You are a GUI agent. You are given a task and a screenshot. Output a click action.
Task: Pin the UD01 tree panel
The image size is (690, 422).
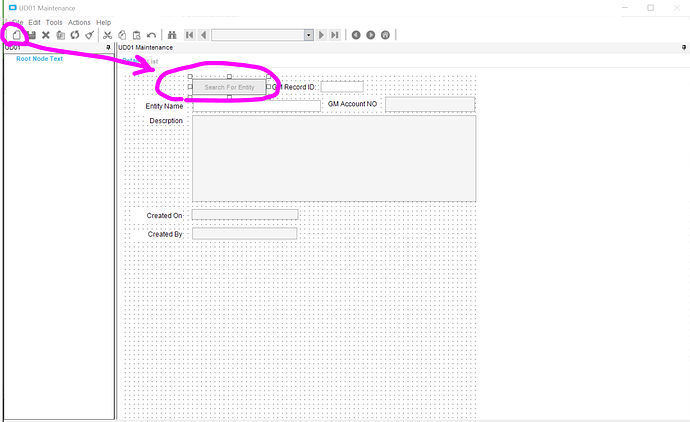point(108,47)
